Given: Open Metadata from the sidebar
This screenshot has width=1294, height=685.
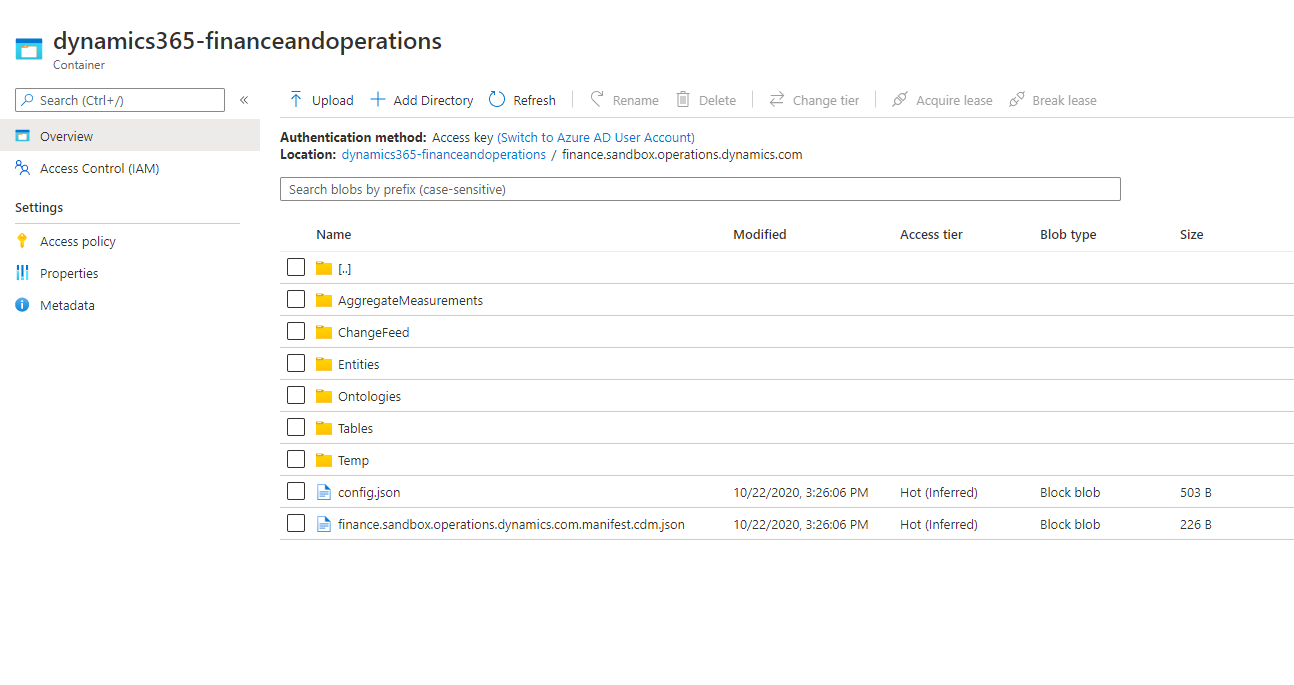Looking at the screenshot, I should click(x=22, y=304).
